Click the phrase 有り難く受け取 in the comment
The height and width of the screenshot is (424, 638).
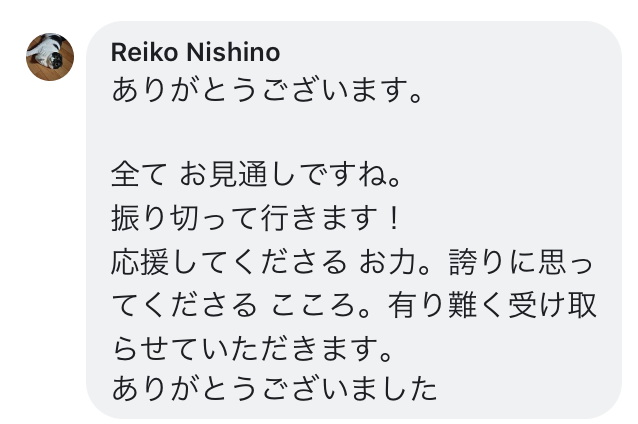pyautogui.click(x=494, y=303)
